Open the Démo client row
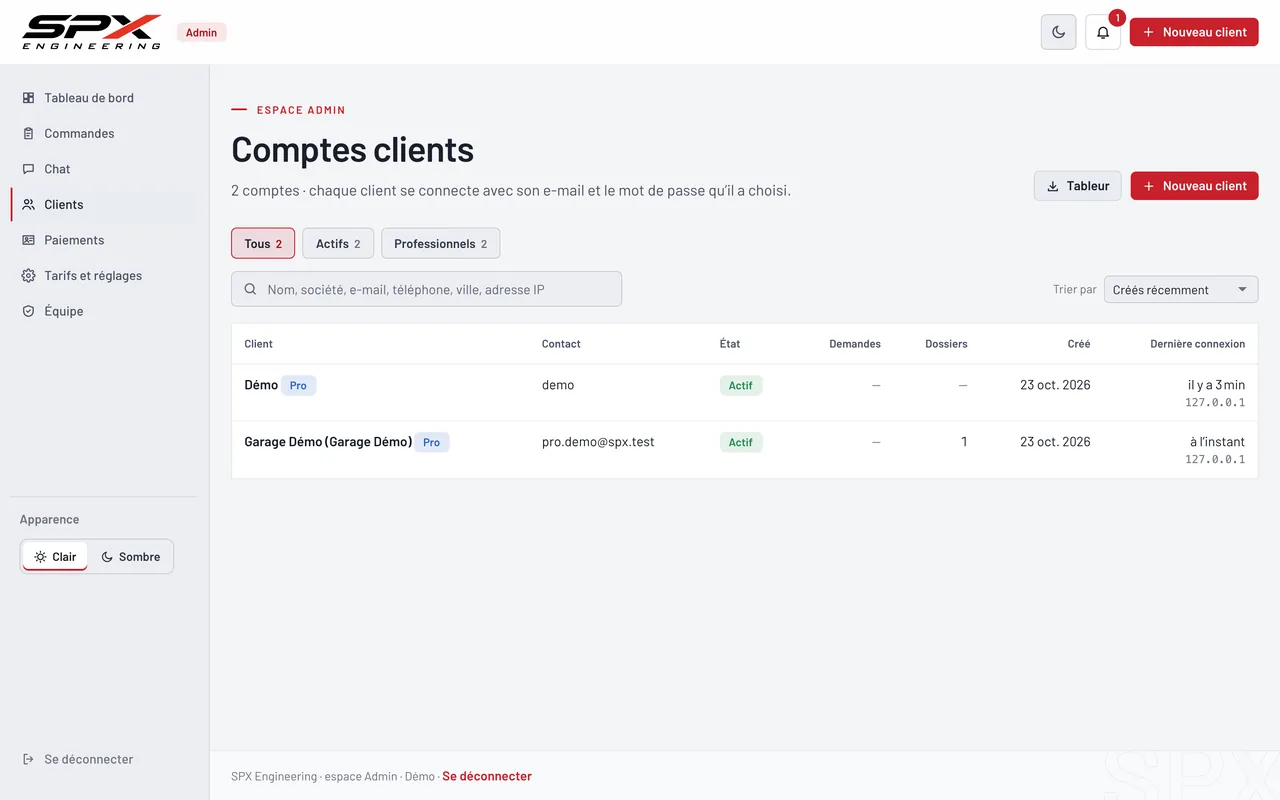Image resolution: width=1280 pixels, height=800 pixels. point(744,393)
